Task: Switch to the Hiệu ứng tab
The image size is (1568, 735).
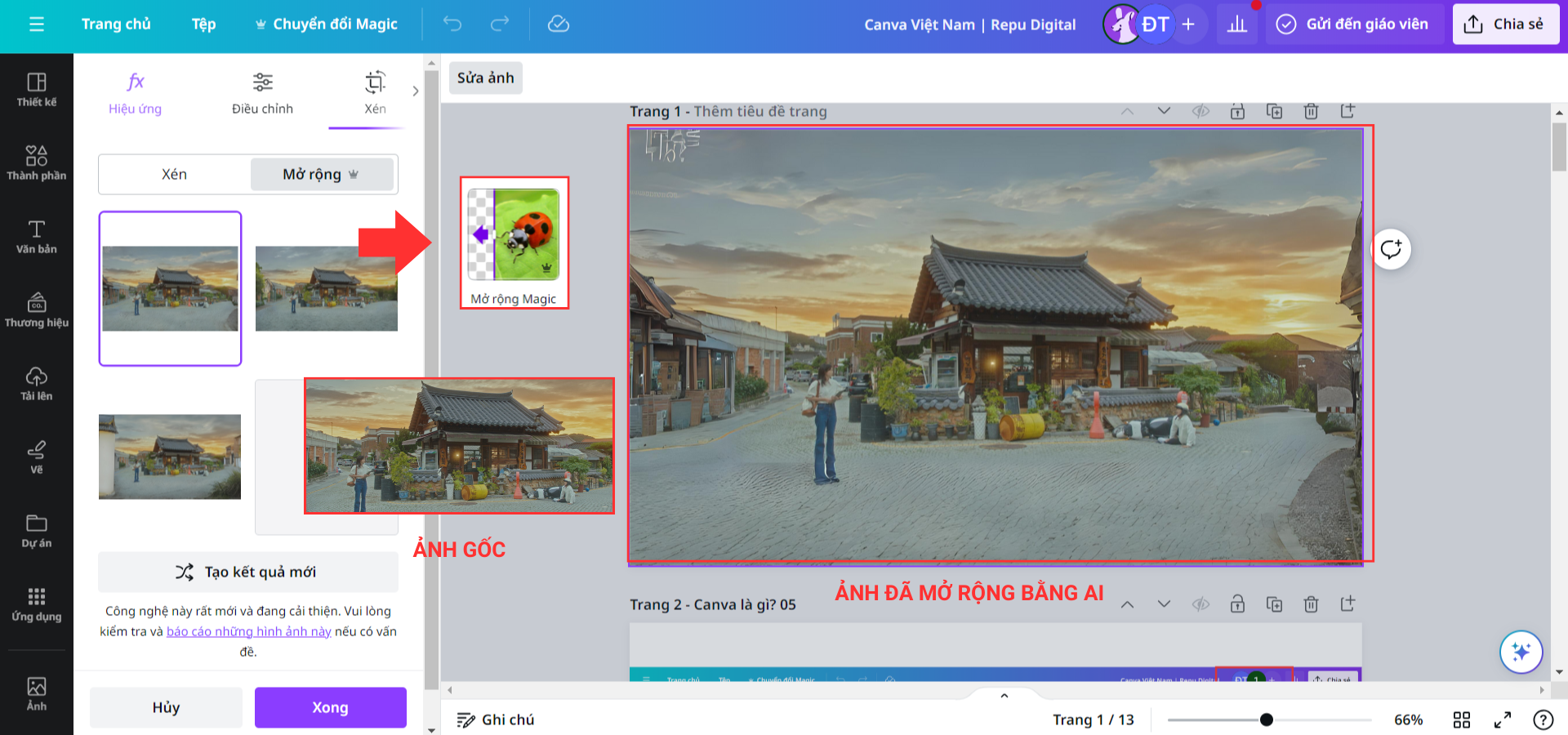Action: coord(136,94)
